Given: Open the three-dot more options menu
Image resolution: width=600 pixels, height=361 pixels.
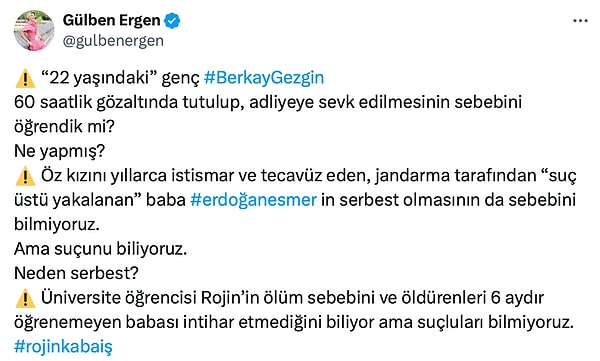Looking at the screenshot, I should pos(580,21).
